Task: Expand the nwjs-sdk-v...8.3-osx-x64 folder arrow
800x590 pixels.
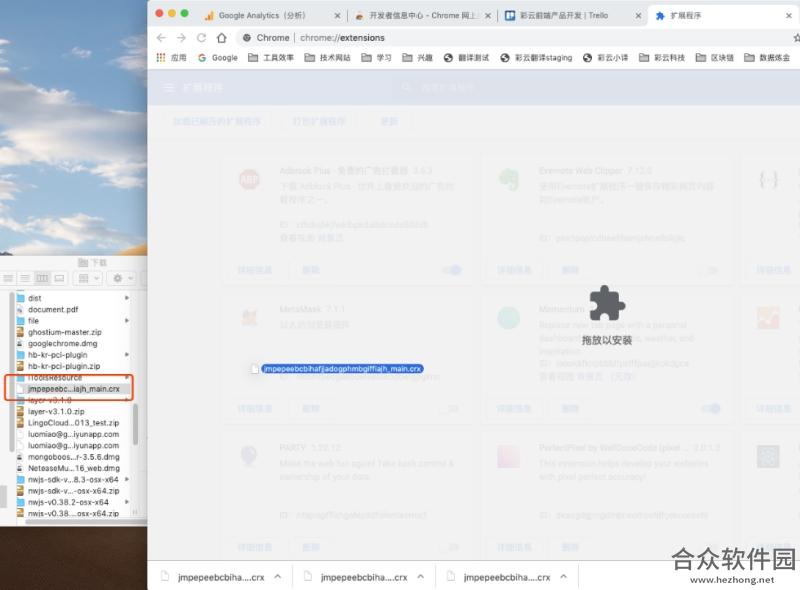Action: [127, 479]
